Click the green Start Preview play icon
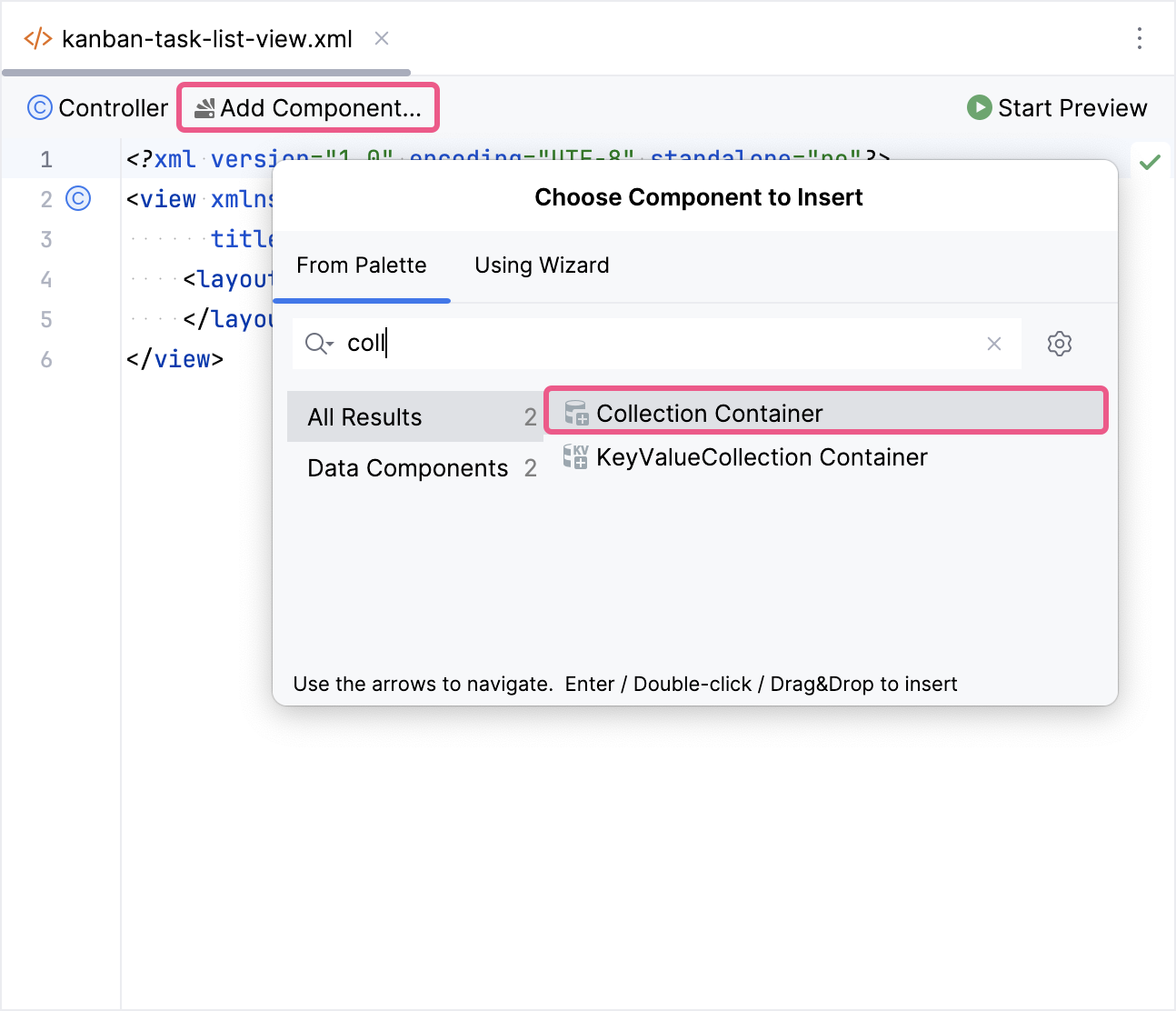 click(978, 107)
